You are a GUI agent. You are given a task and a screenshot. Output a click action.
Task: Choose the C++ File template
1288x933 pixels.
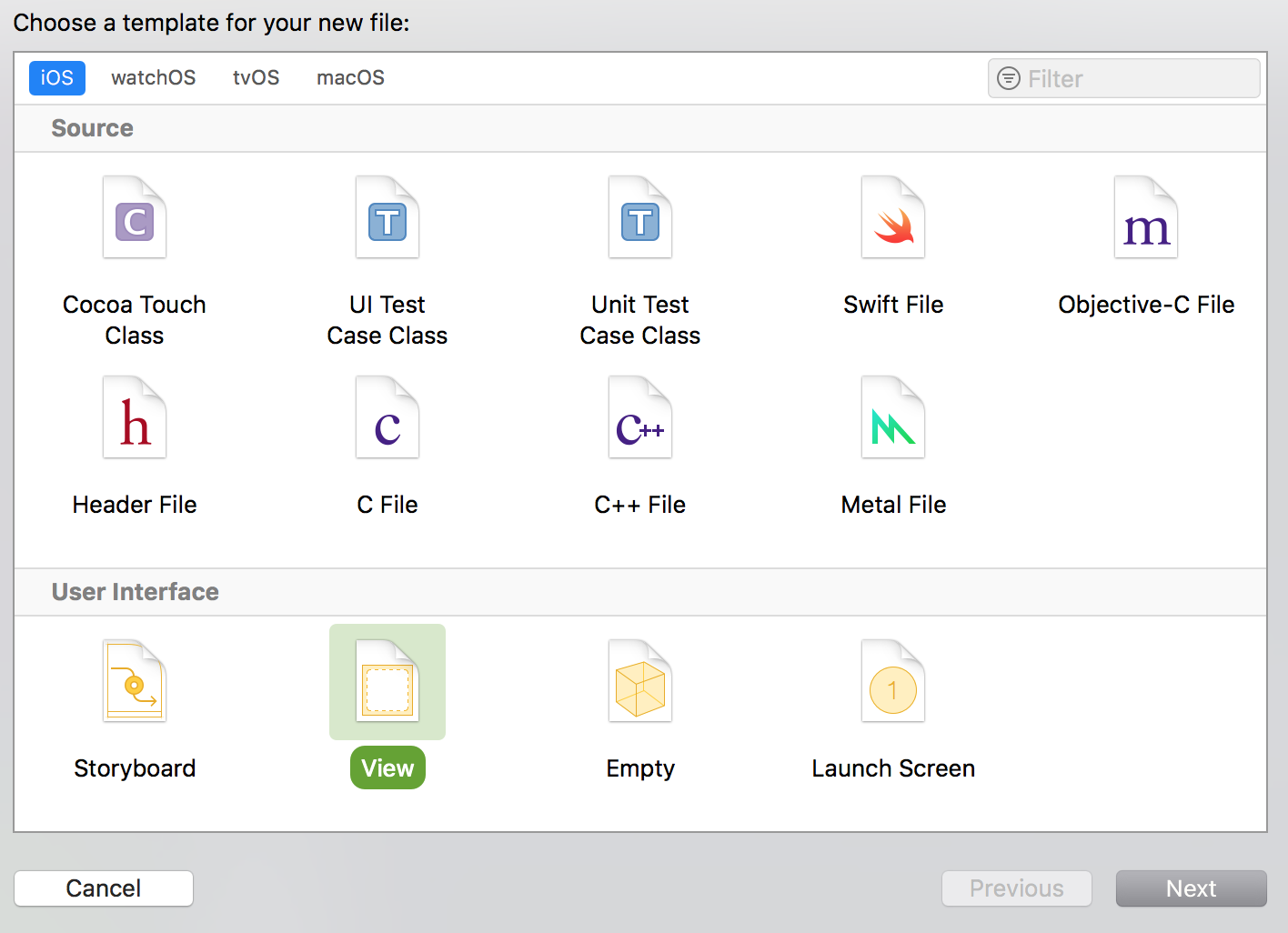click(640, 418)
